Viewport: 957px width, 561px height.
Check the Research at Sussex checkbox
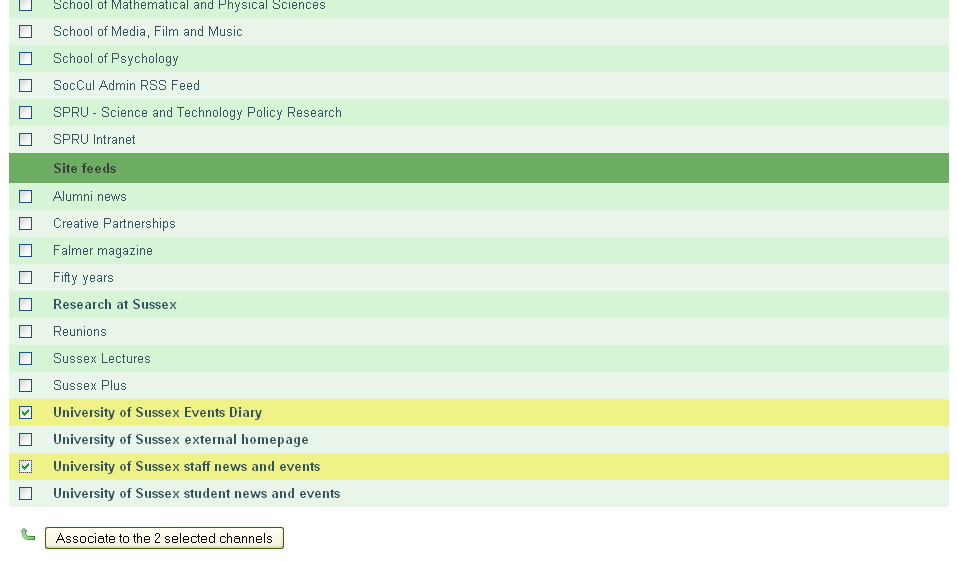[26, 305]
